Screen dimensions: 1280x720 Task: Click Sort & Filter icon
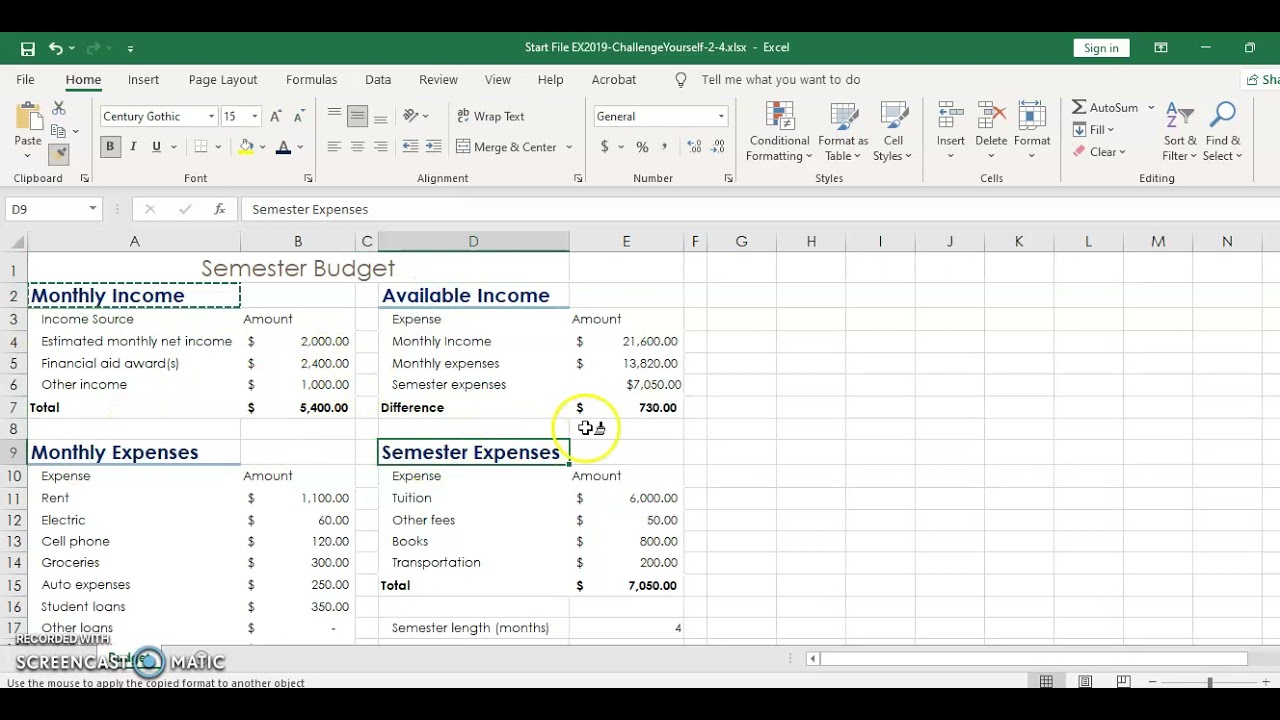[x=1180, y=131]
